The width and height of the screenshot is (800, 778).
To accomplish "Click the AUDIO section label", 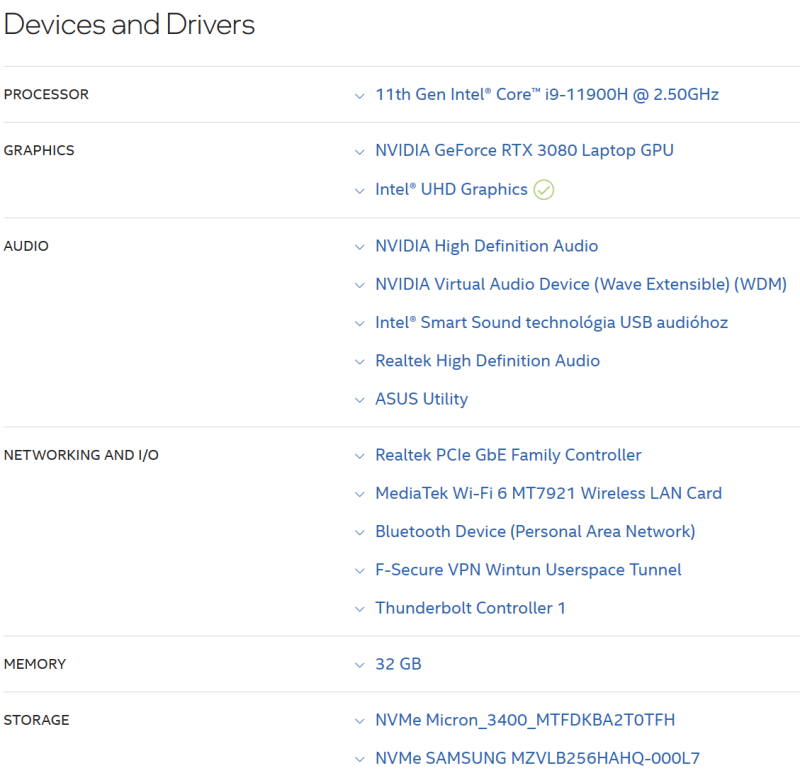I will coord(27,246).
